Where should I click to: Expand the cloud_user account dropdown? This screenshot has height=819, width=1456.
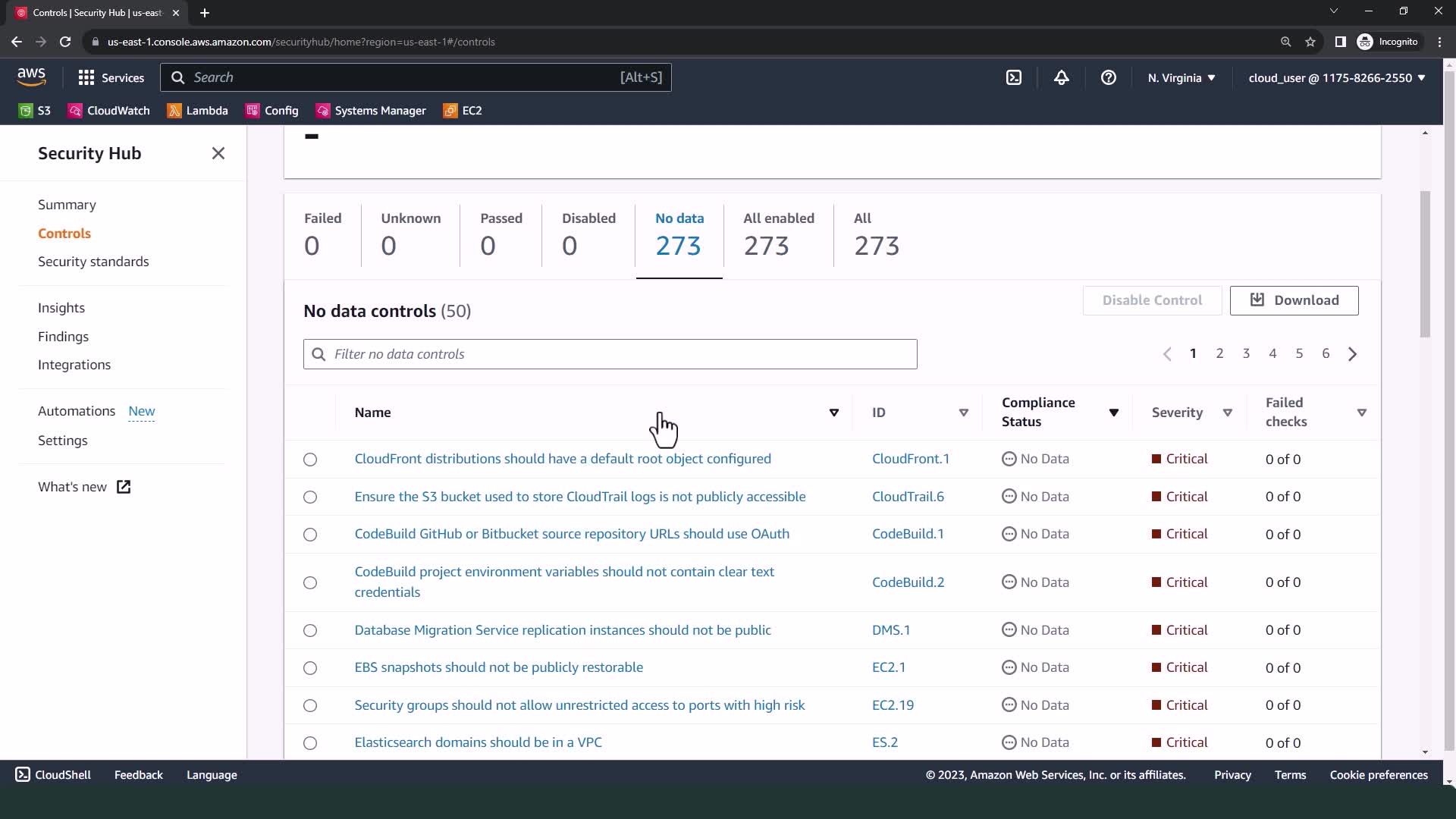pyautogui.click(x=1336, y=77)
